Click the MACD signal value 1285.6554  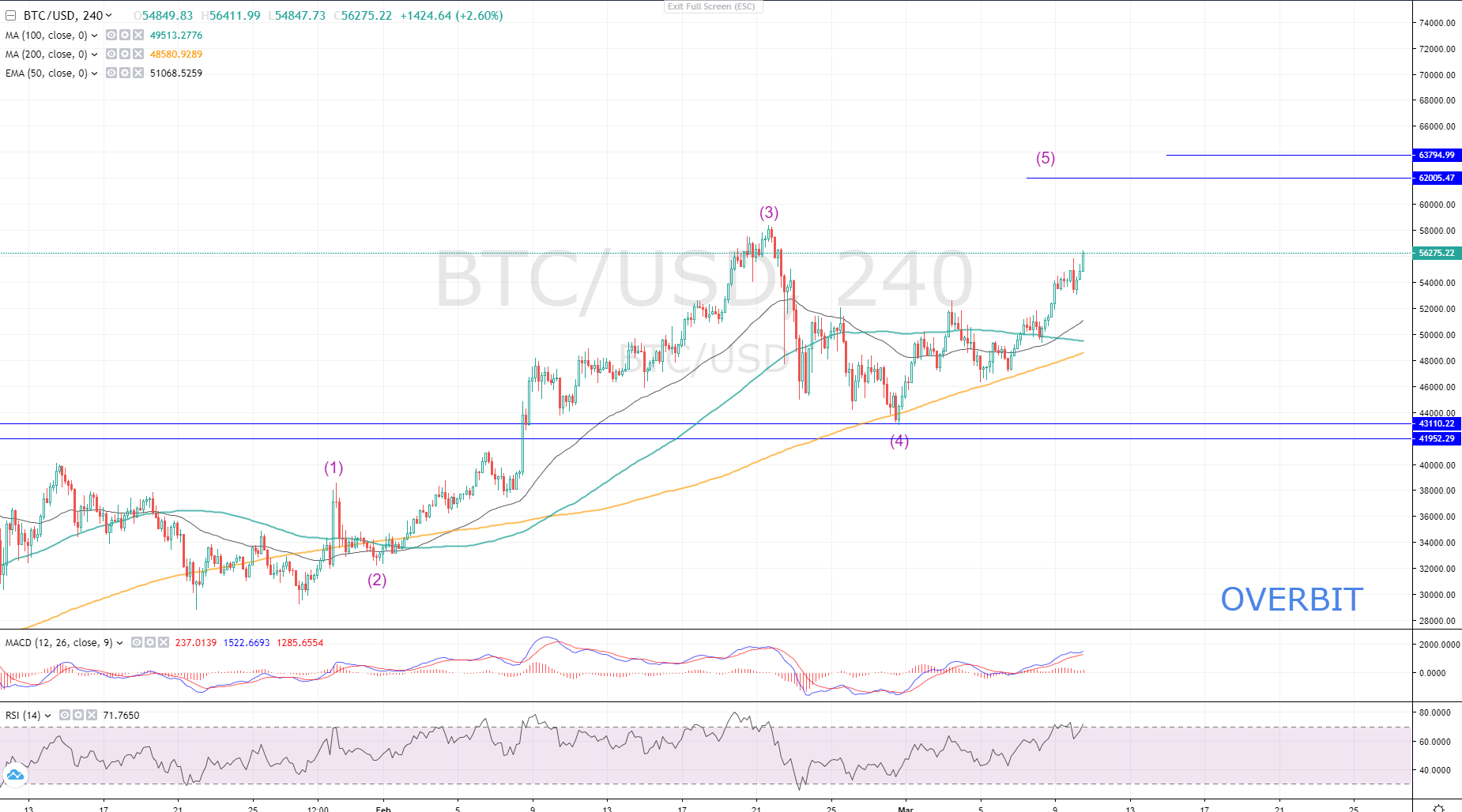coord(300,643)
